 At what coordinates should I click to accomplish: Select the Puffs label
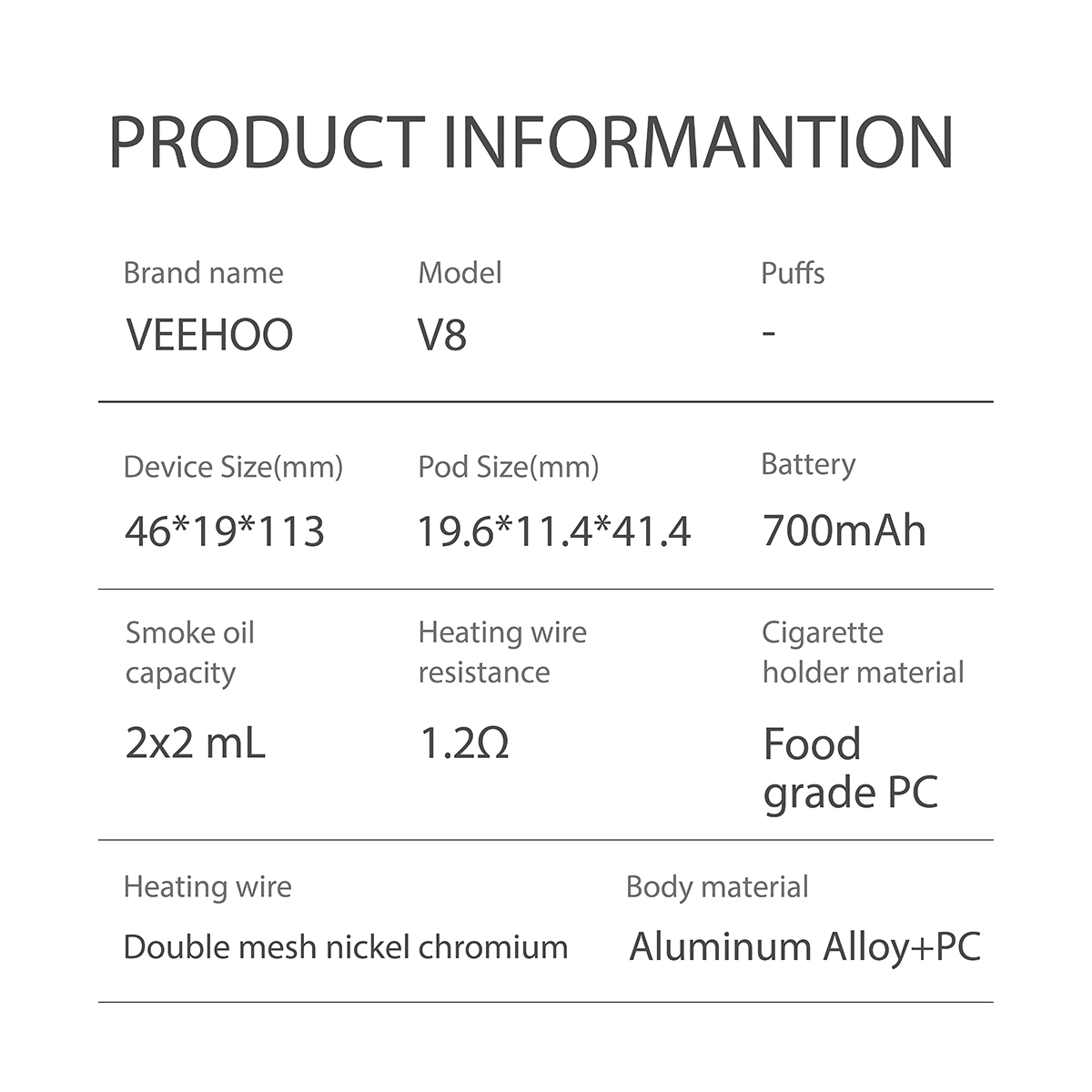pos(793,273)
